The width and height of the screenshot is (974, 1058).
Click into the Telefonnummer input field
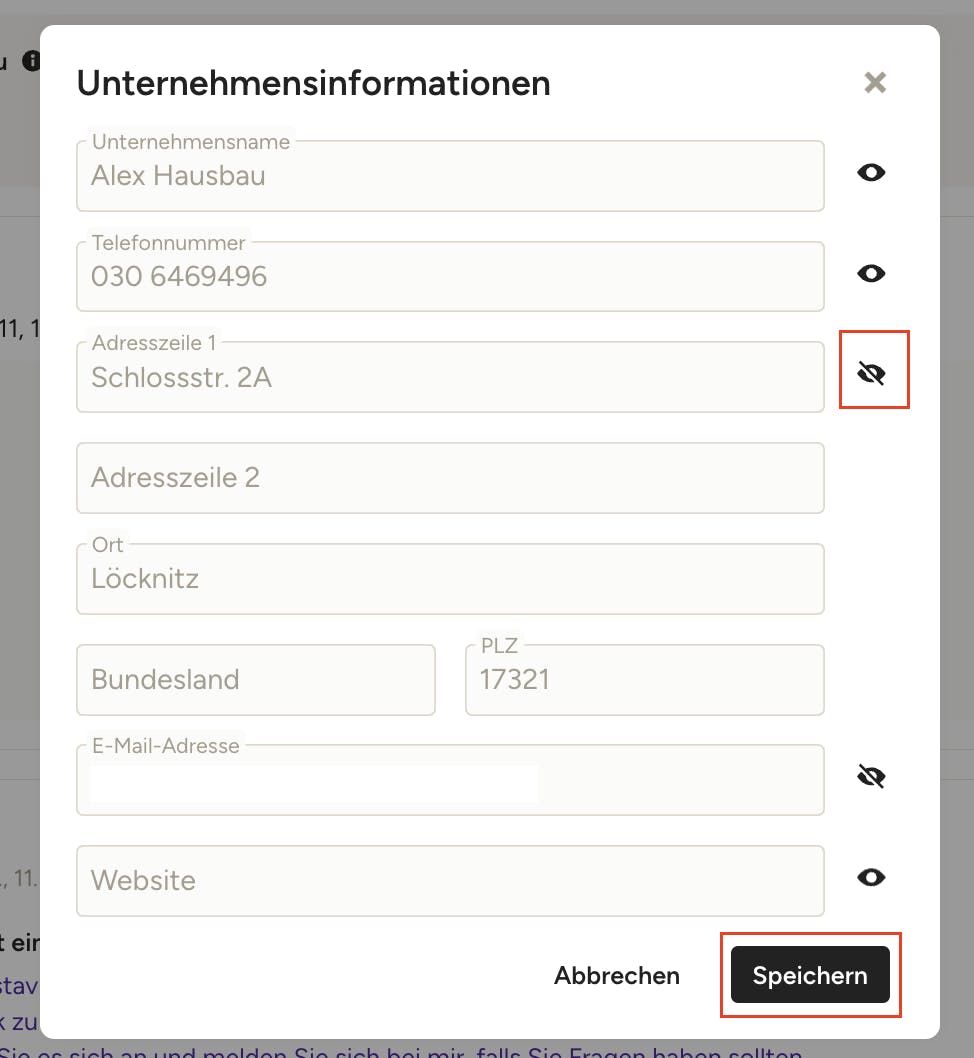450,277
